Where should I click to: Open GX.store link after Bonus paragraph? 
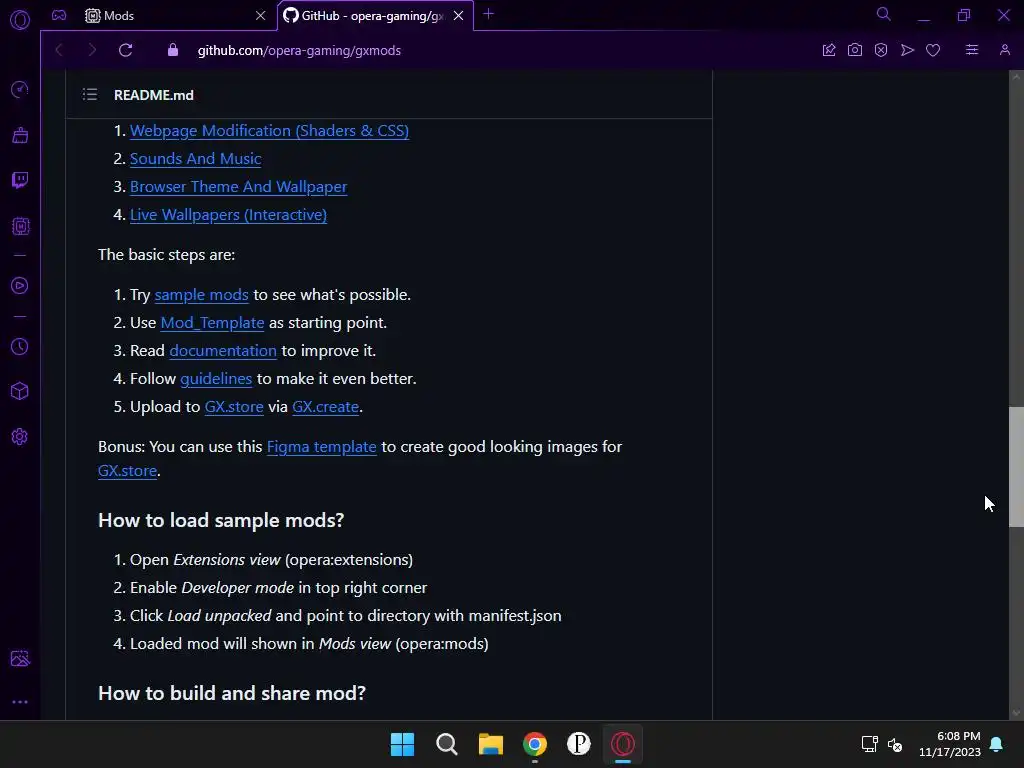tap(127, 471)
